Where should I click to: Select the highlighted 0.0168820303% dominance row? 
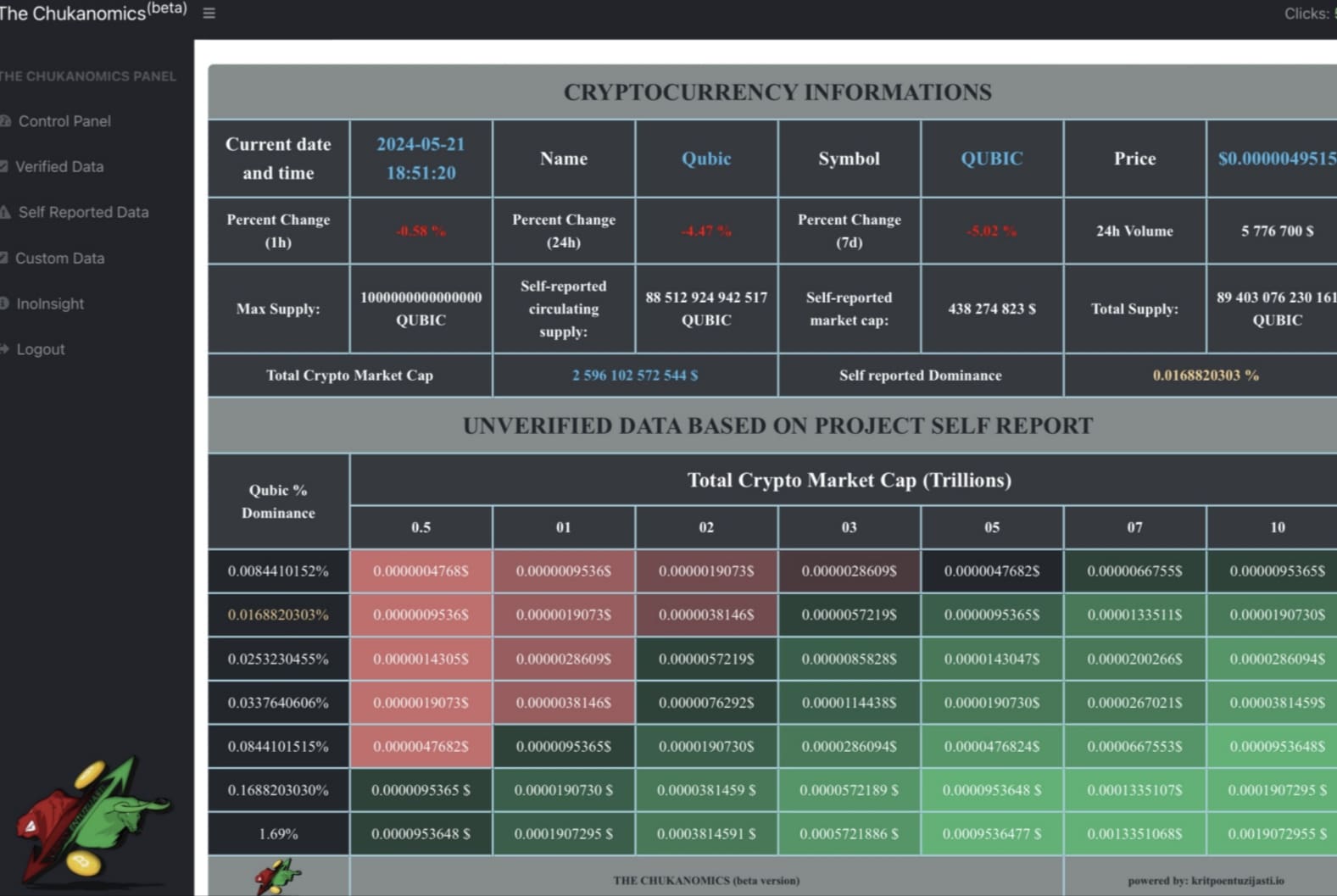[278, 615]
